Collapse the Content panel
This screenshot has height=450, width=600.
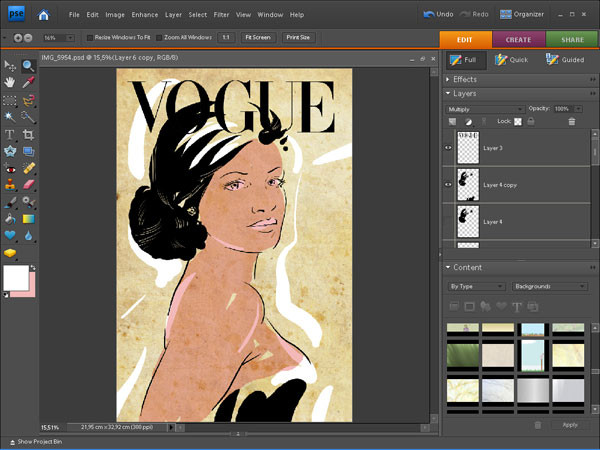click(448, 267)
